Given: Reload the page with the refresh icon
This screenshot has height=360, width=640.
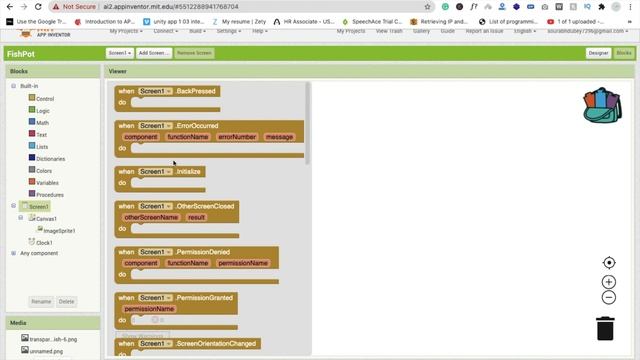Looking at the screenshot, I should [38, 7].
